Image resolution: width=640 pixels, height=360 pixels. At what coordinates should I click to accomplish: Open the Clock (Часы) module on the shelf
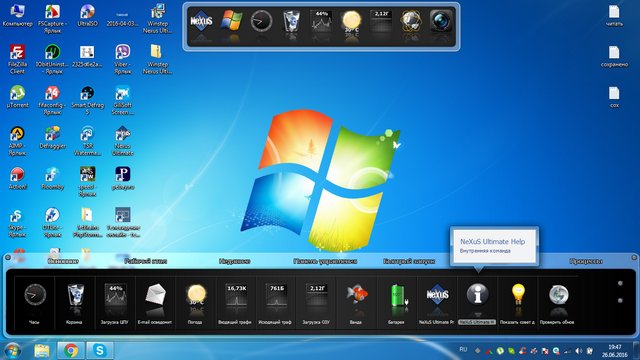pyautogui.click(x=35, y=295)
